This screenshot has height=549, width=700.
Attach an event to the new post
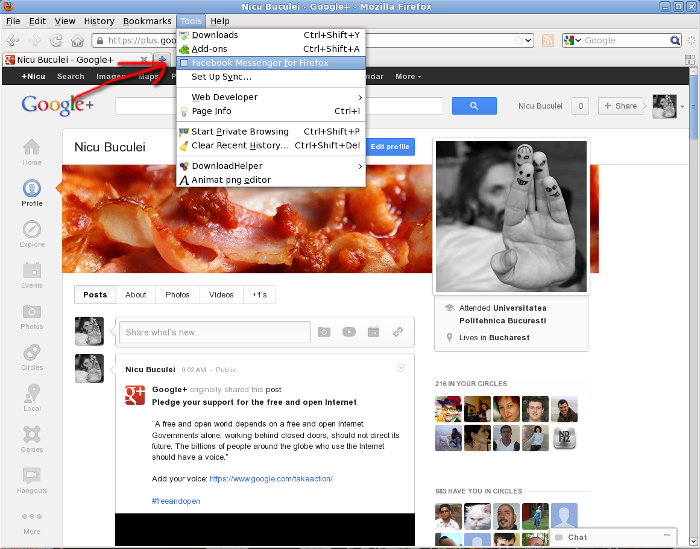pos(374,332)
